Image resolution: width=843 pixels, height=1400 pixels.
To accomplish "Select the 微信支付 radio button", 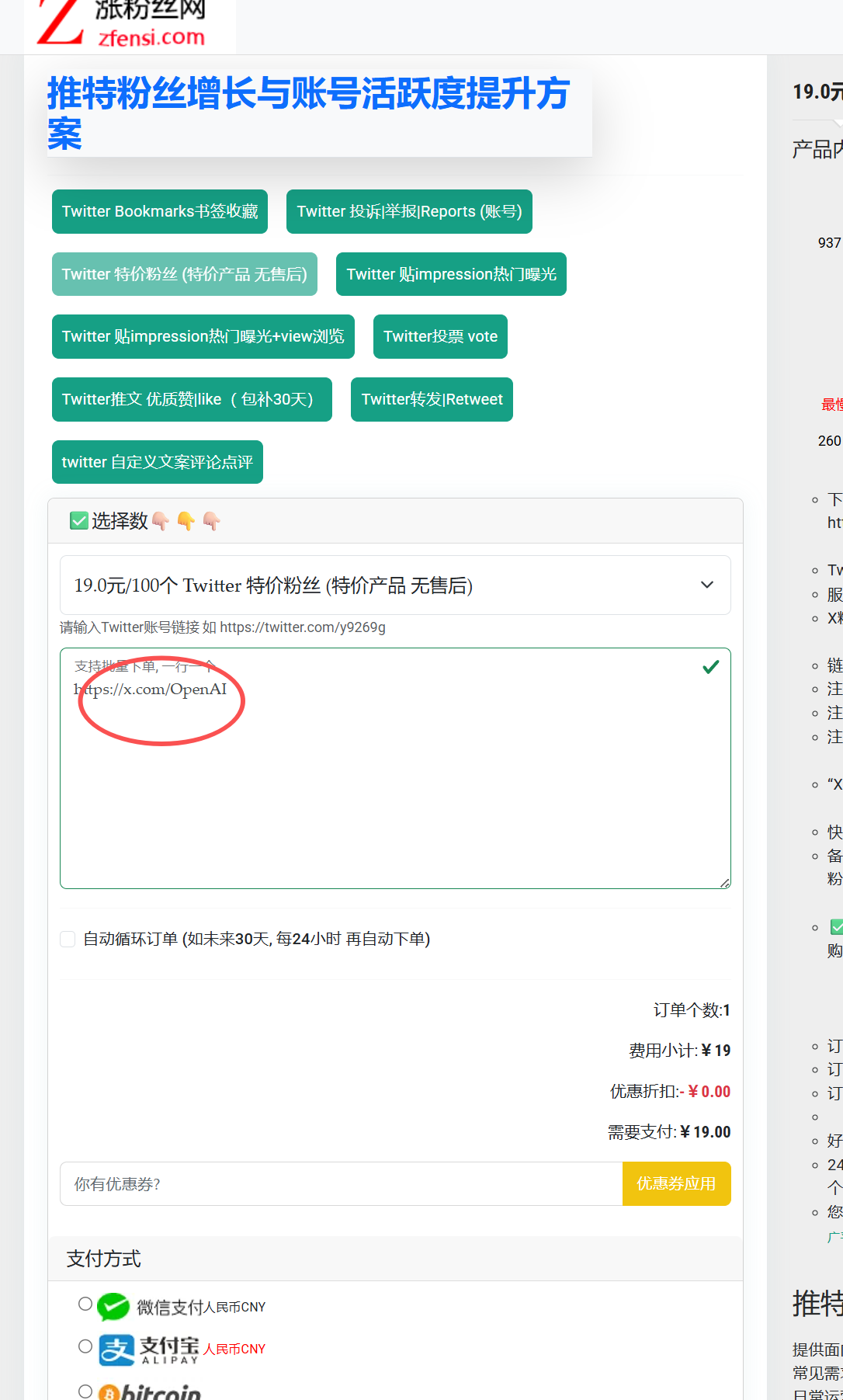I will tap(85, 1304).
